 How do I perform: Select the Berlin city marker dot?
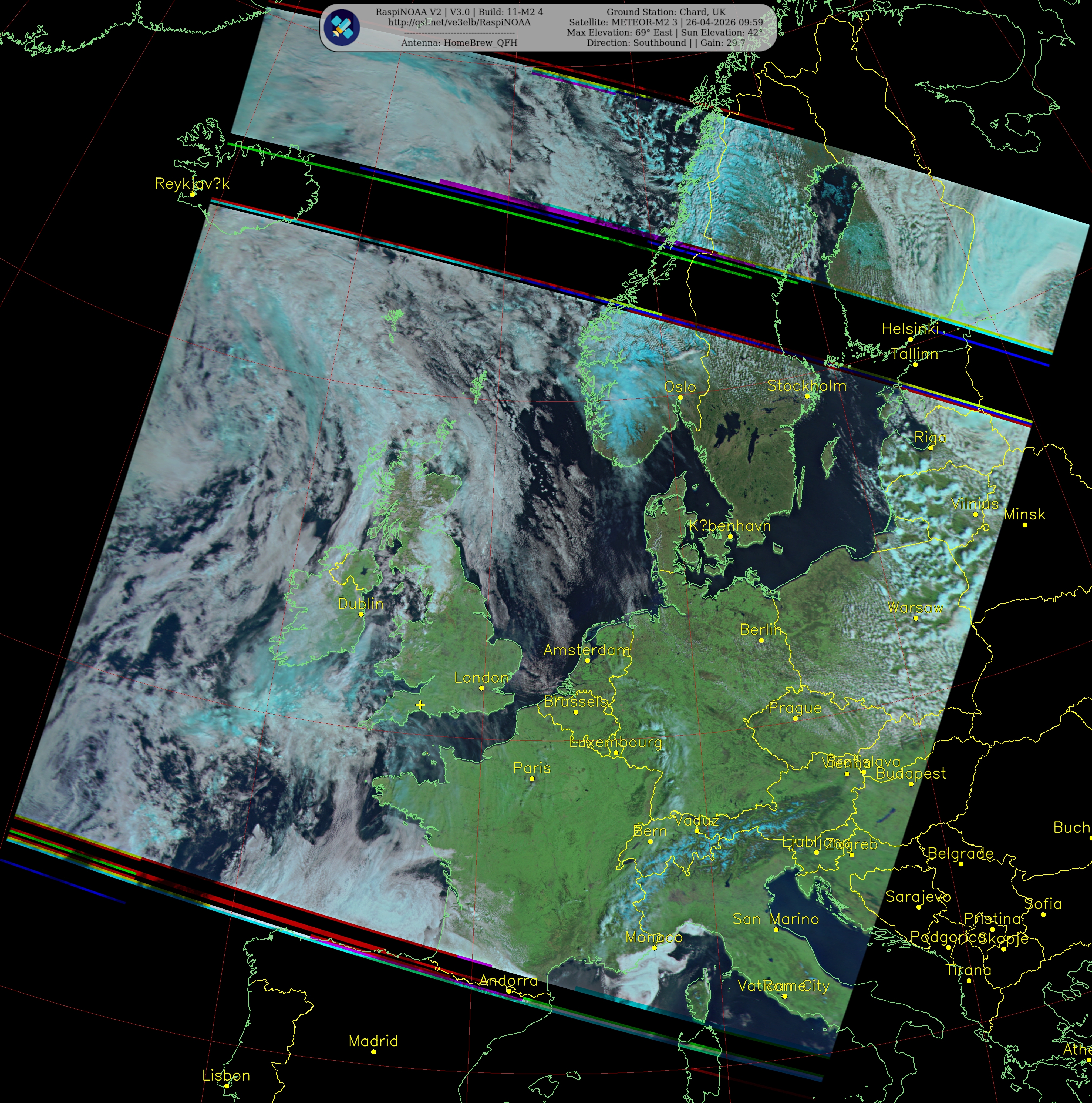pos(761,641)
